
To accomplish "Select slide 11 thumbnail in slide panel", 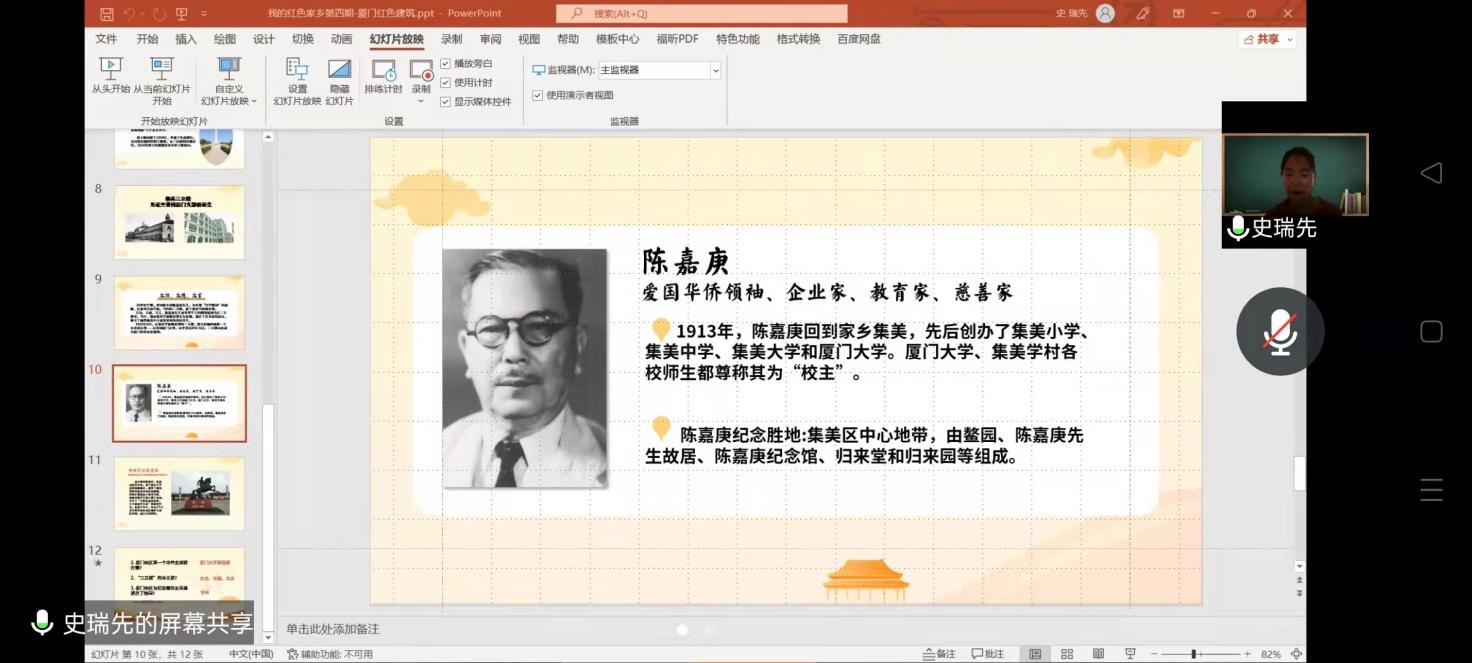I will [x=179, y=494].
